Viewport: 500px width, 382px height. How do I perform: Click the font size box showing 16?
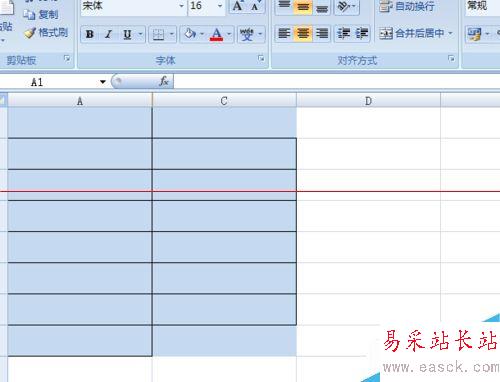[202, 6]
